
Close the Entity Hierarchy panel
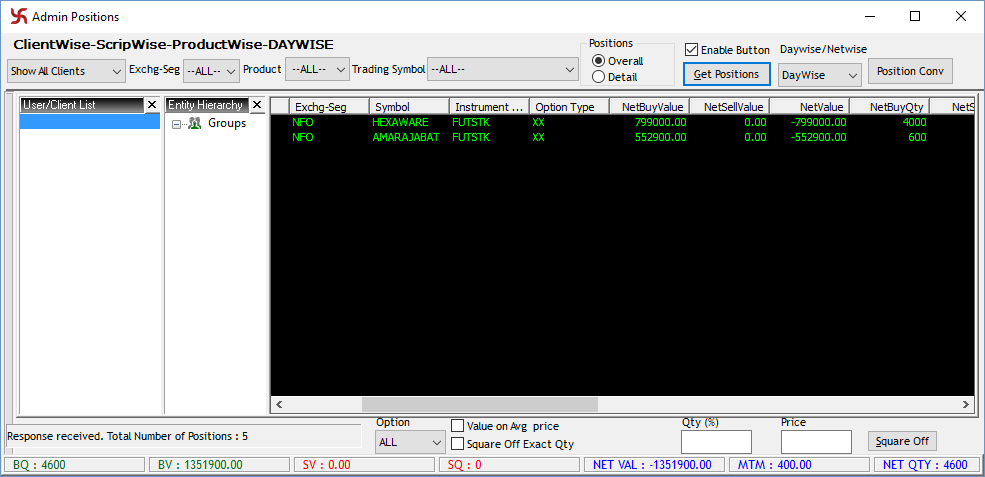pyautogui.click(x=256, y=105)
